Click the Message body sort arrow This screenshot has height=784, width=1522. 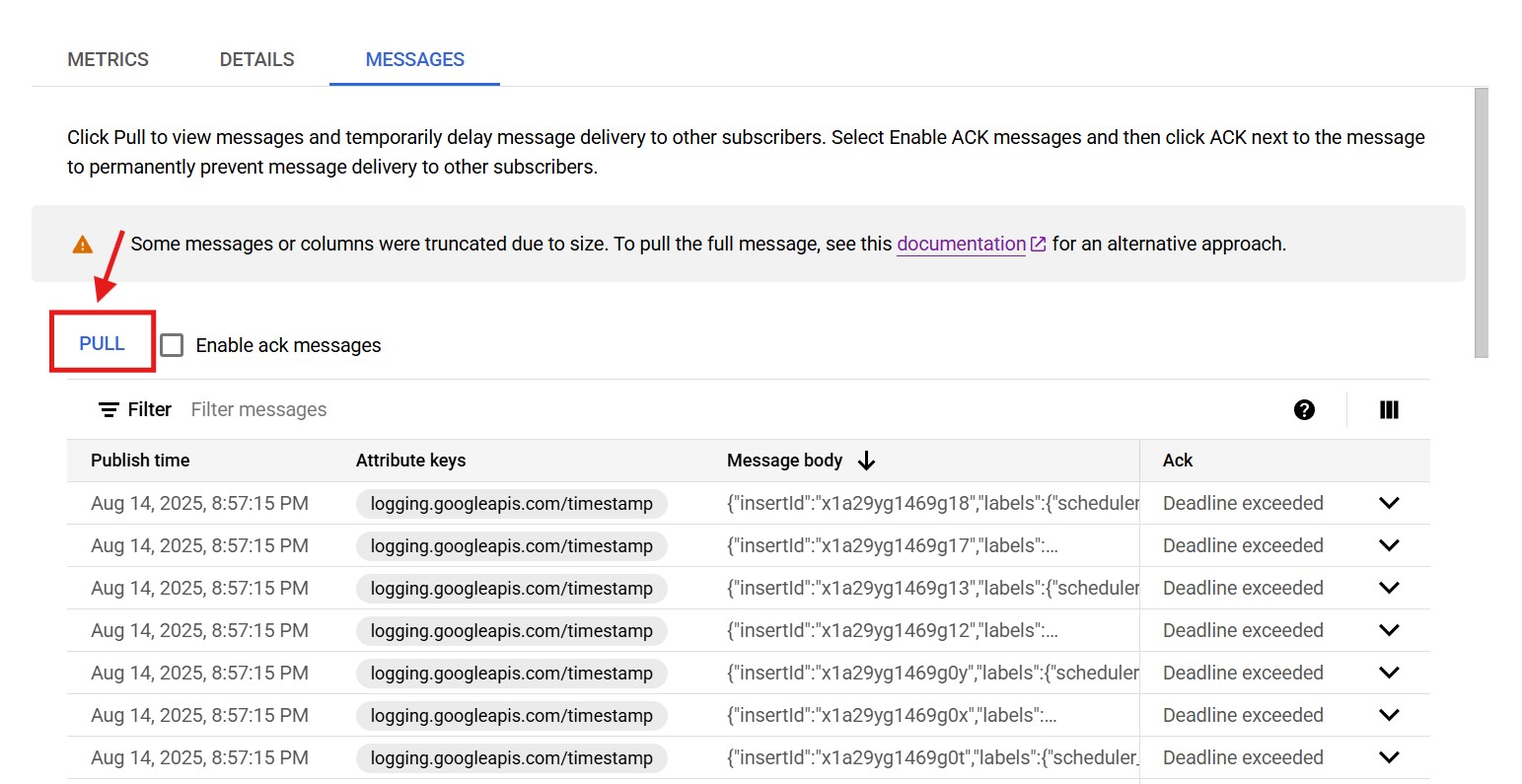[867, 461]
